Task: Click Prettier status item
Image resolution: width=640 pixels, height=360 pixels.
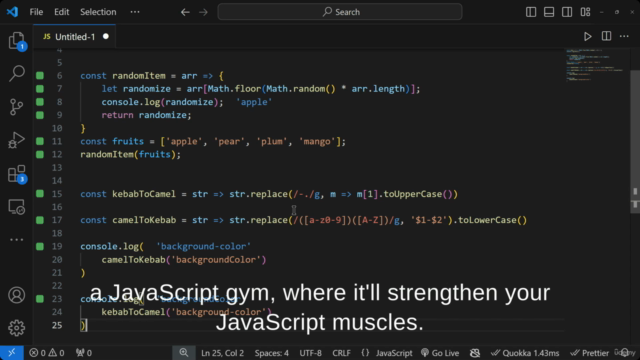Action: (x=589, y=353)
